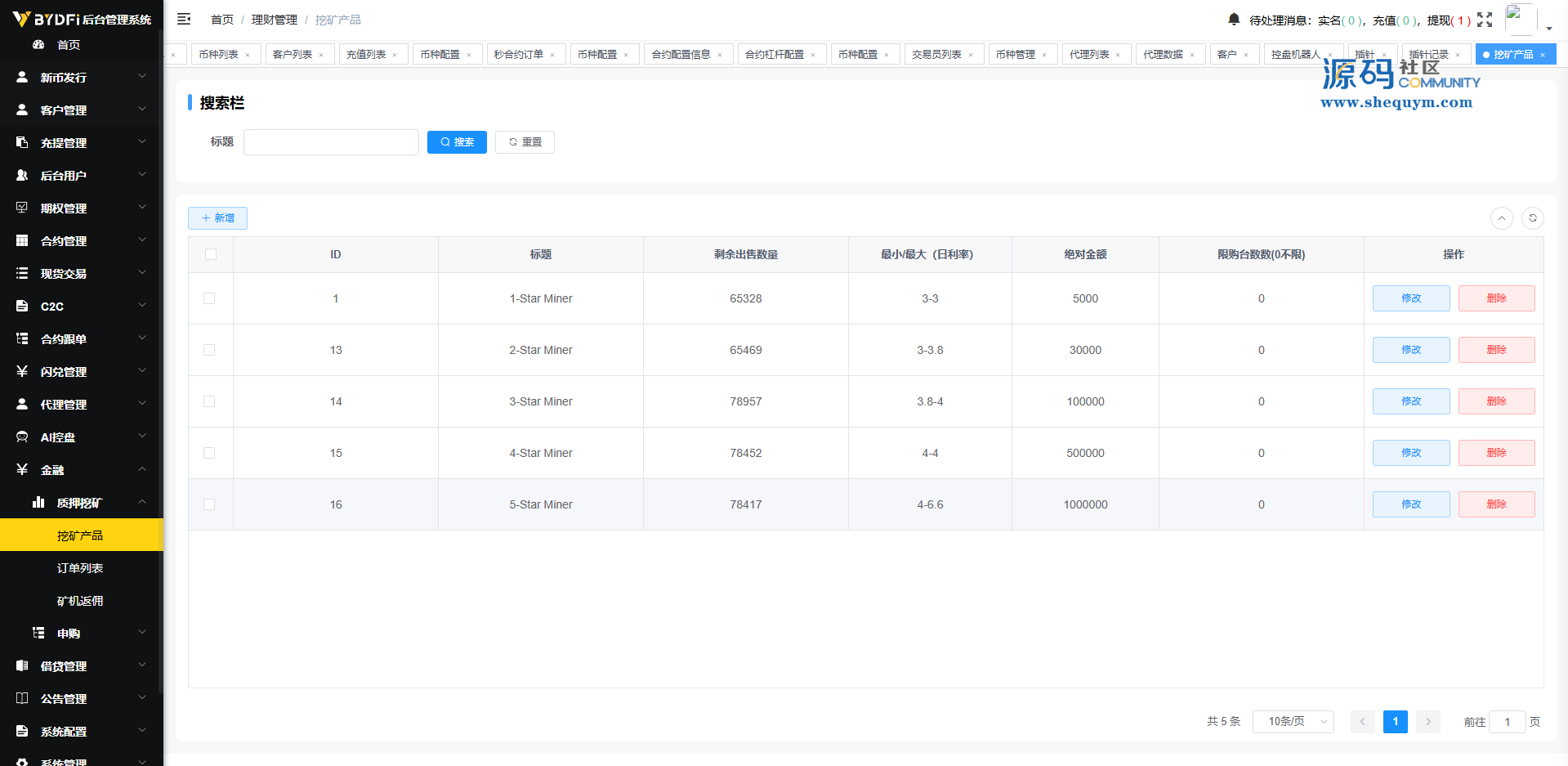Collapse the 质押挖矿 submenu
1568x766 pixels.
tap(82, 503)
